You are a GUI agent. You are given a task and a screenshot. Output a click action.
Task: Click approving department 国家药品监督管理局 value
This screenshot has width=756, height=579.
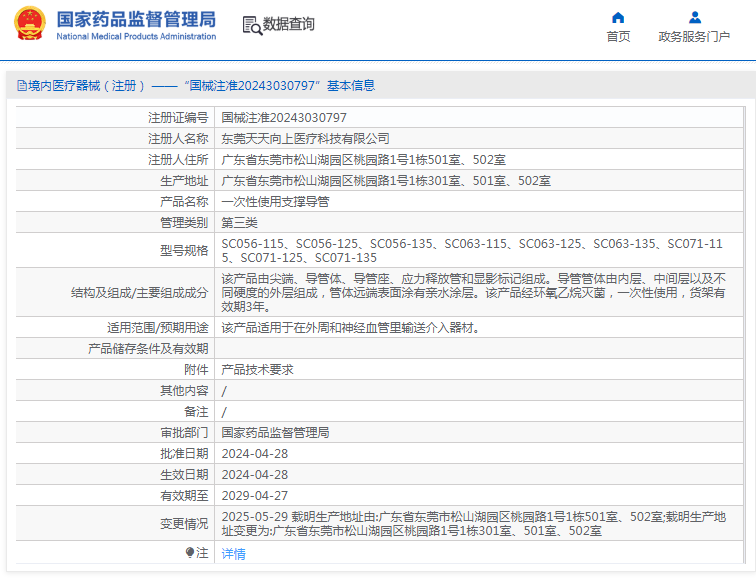click(275, 432)
